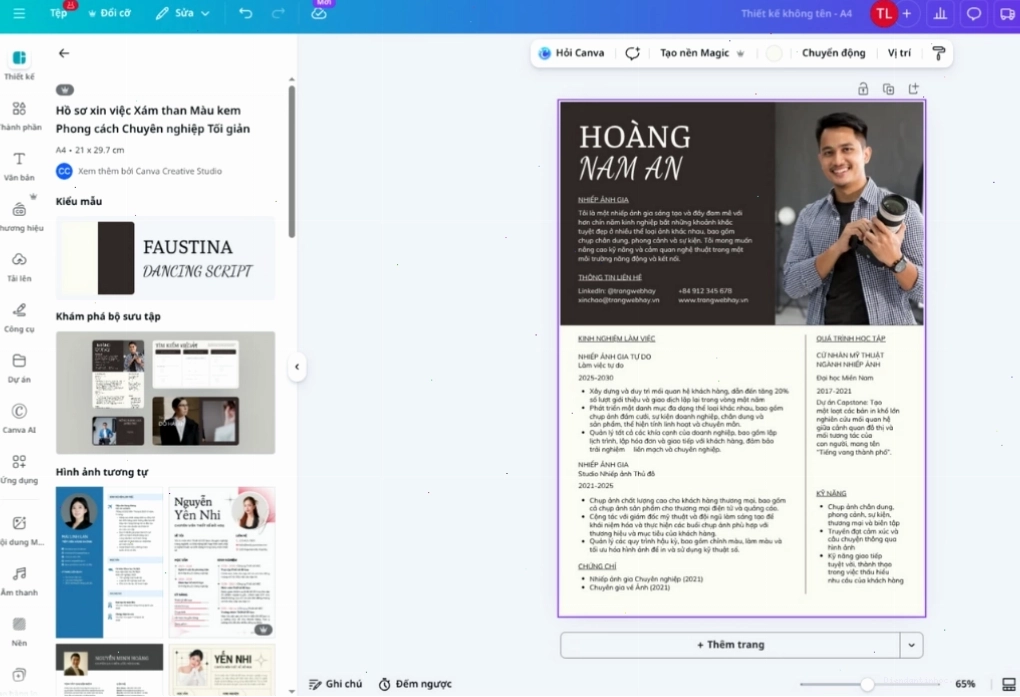Open the Khám phá bộ sưu tập collection
Image resolution: width=1020 pixels, height=697 pixels.
[x=165, y=392]
